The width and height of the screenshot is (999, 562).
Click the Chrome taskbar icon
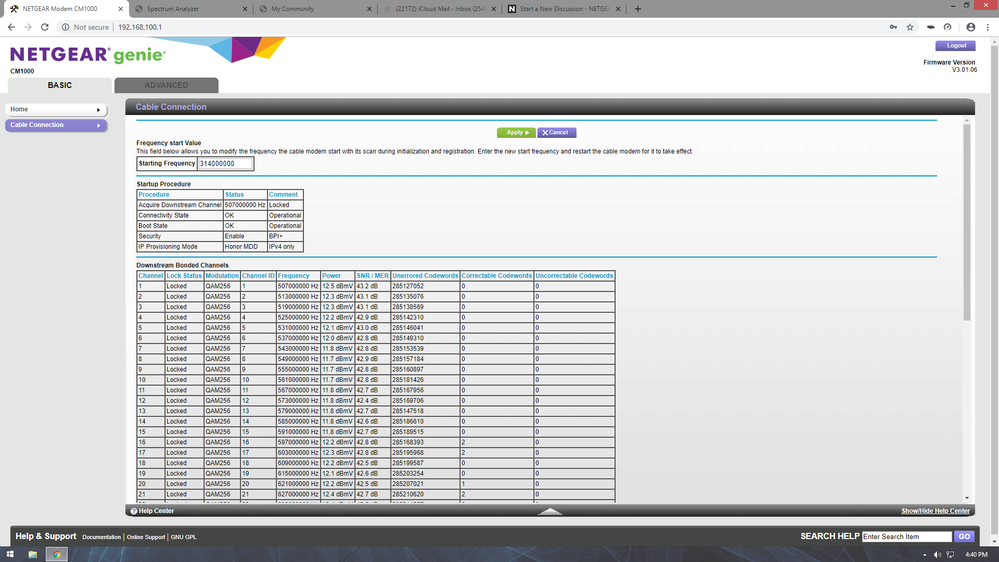[x=57, y=554]
